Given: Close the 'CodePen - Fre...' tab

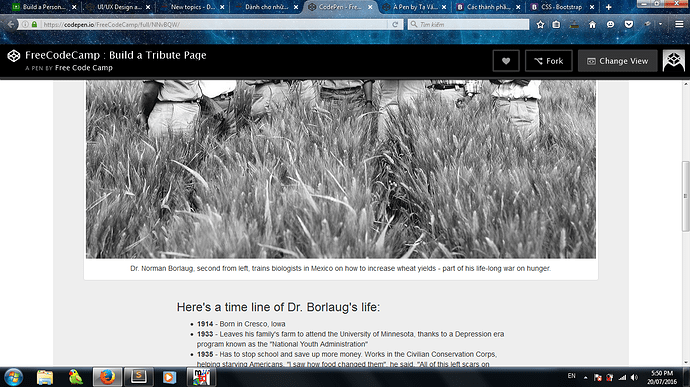Looking at the screenshot, I should tap(370, 7).
